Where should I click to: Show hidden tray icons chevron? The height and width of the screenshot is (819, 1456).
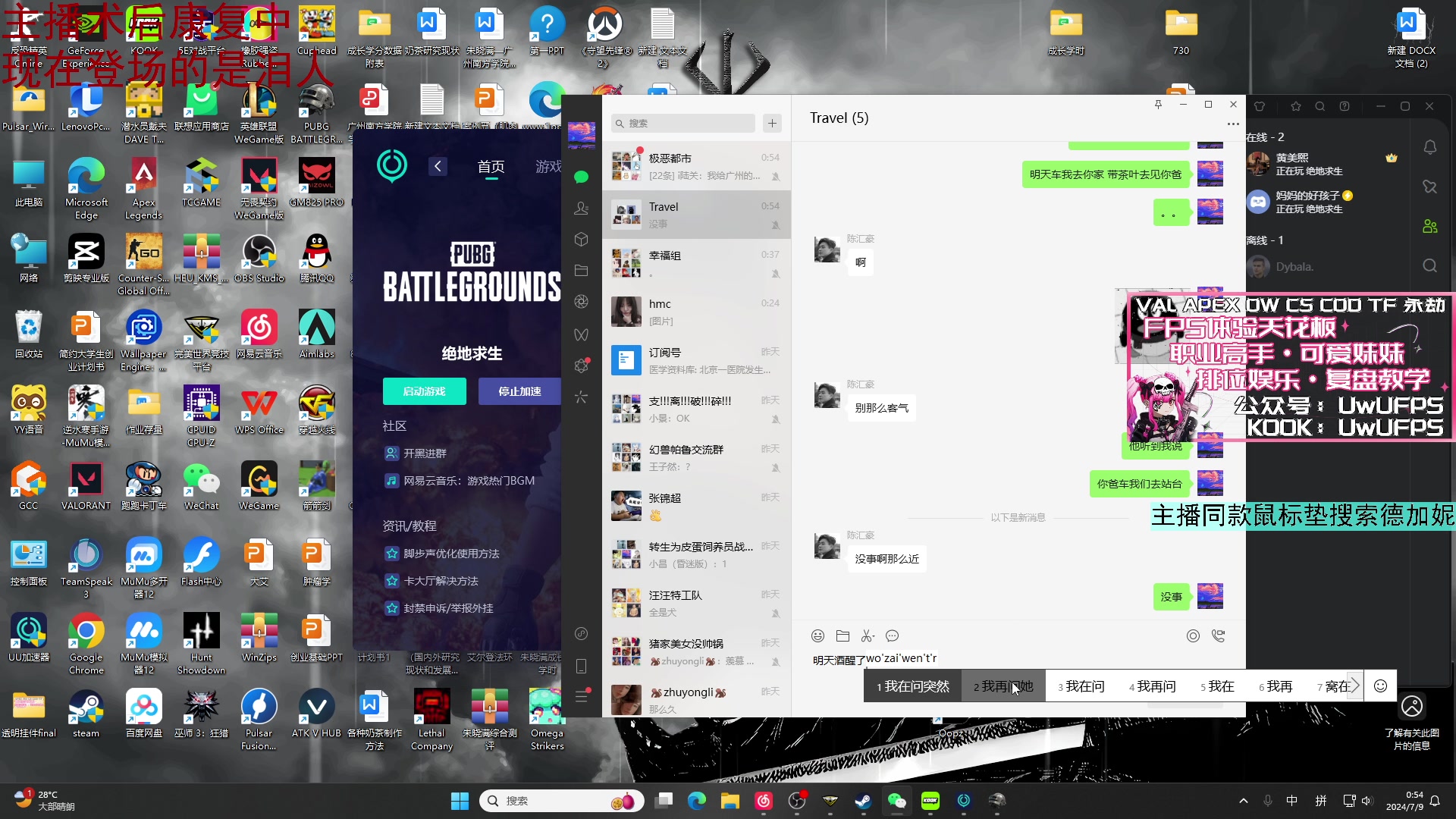(x=1243, y=801)
